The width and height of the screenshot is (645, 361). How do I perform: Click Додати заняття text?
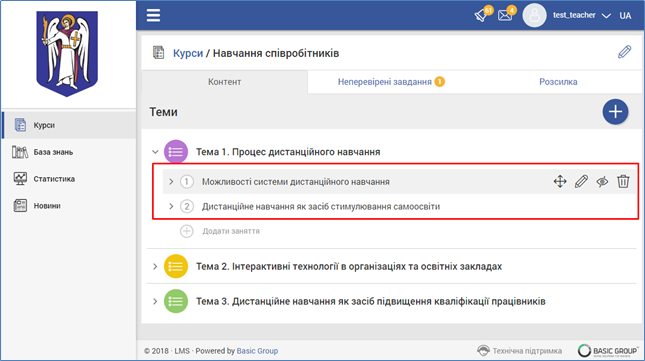[x=231, y=231]
